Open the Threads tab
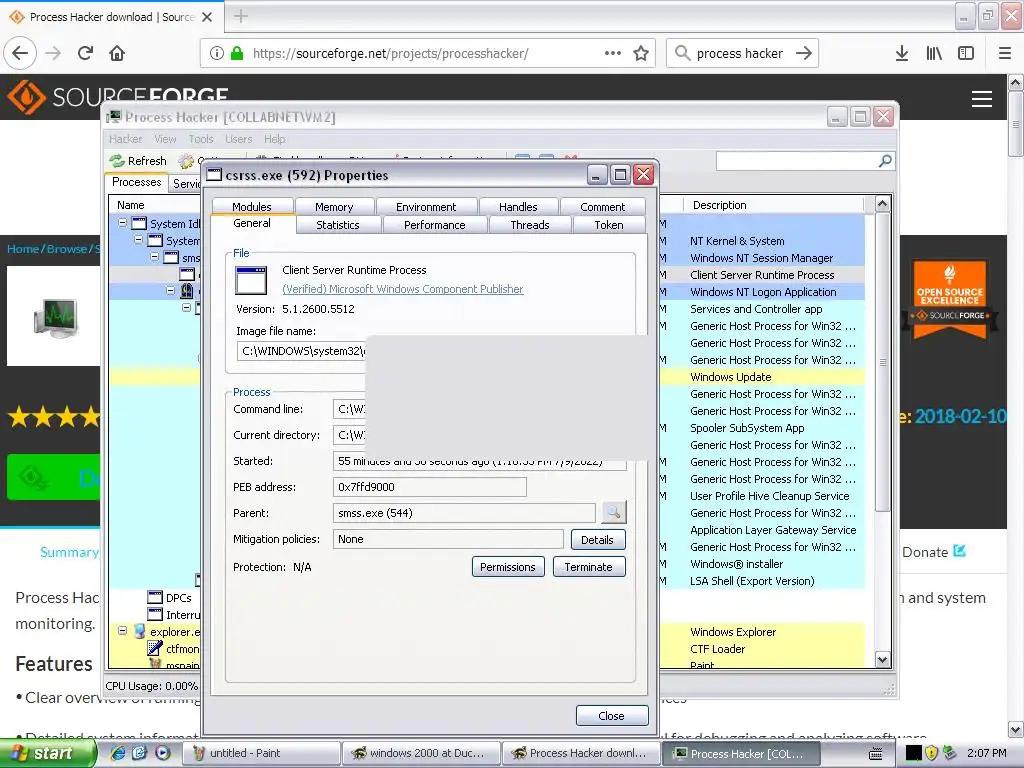 tap(530, 225)
